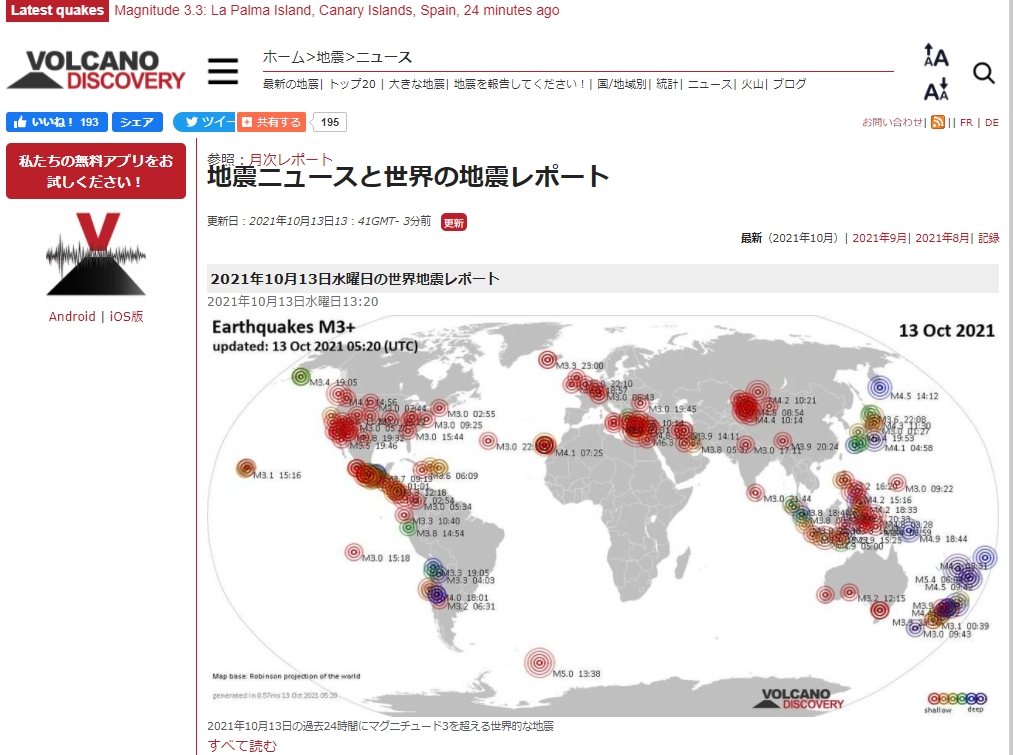Viewport: 1013px width, 755px height.
Task: Increase text size with A-up icon
Action: pos(935,55)
